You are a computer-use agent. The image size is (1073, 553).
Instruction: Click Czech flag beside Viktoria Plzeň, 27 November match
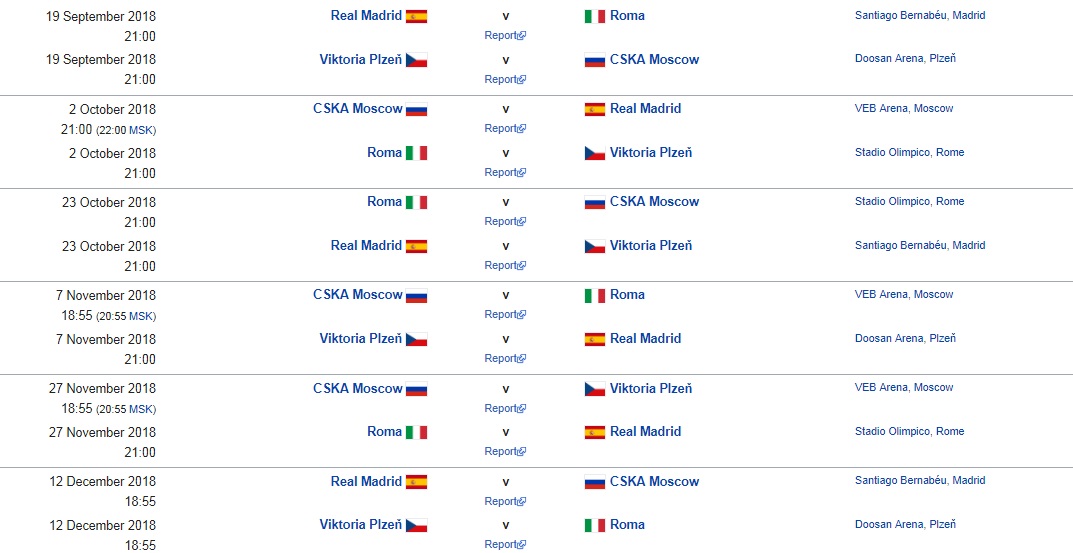click(595, 389)
